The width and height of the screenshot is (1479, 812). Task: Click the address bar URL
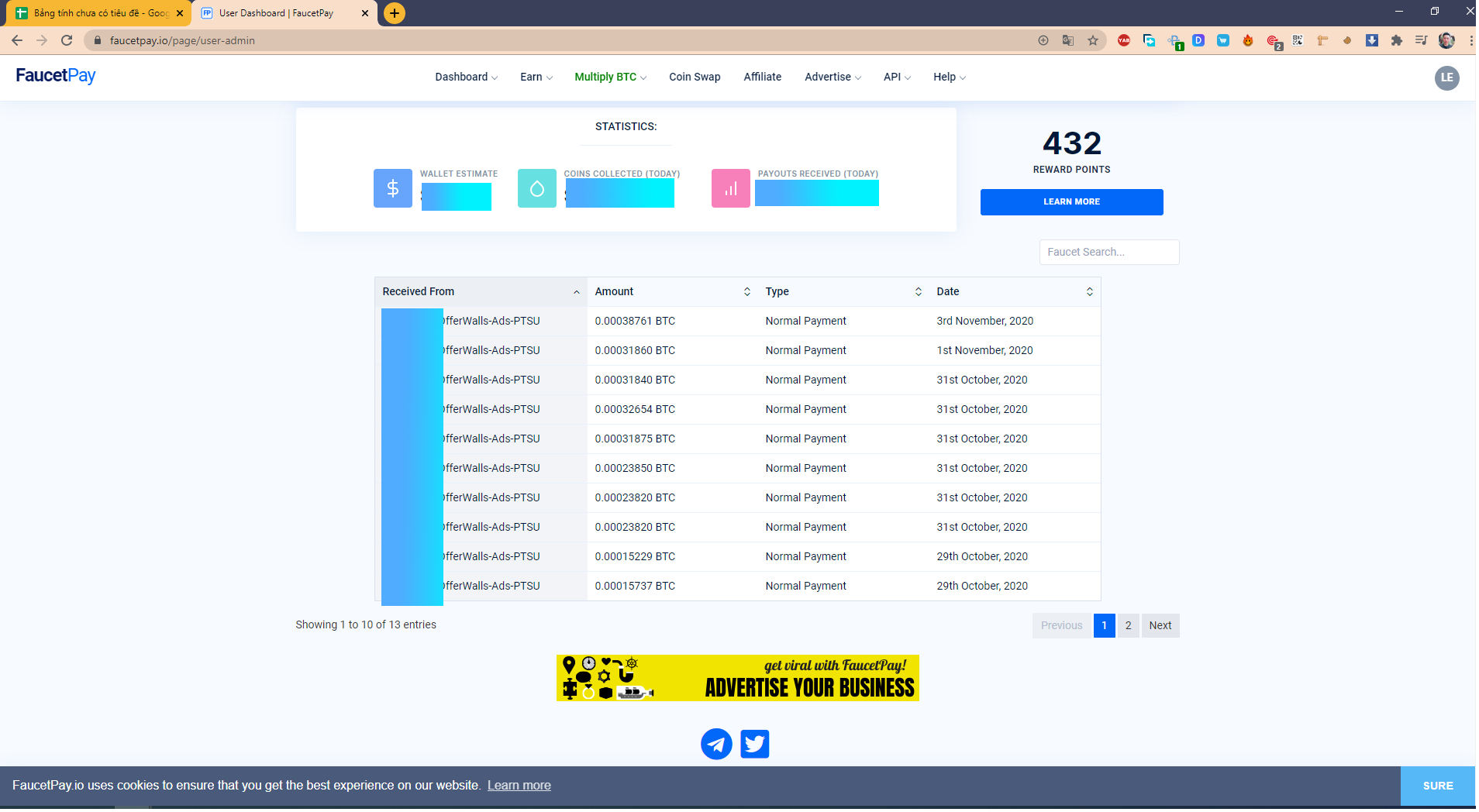(182, 40)
